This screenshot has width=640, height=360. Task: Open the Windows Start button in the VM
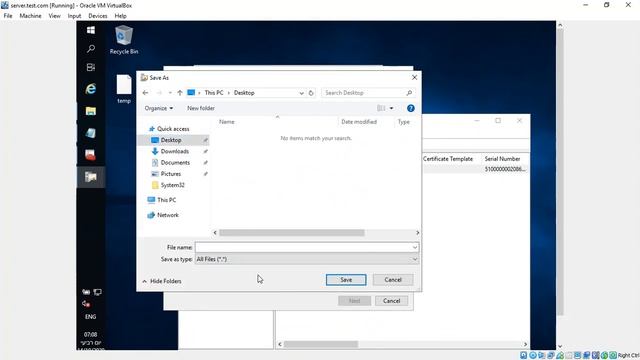pyautogui.click(x=91, y=30)
